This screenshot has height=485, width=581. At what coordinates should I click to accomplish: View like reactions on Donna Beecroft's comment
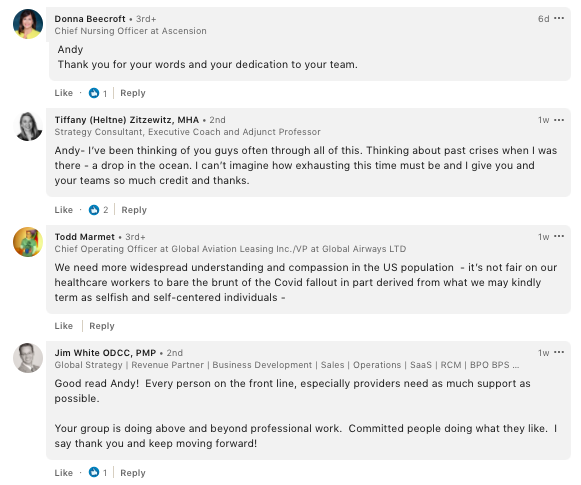[98, 93]
